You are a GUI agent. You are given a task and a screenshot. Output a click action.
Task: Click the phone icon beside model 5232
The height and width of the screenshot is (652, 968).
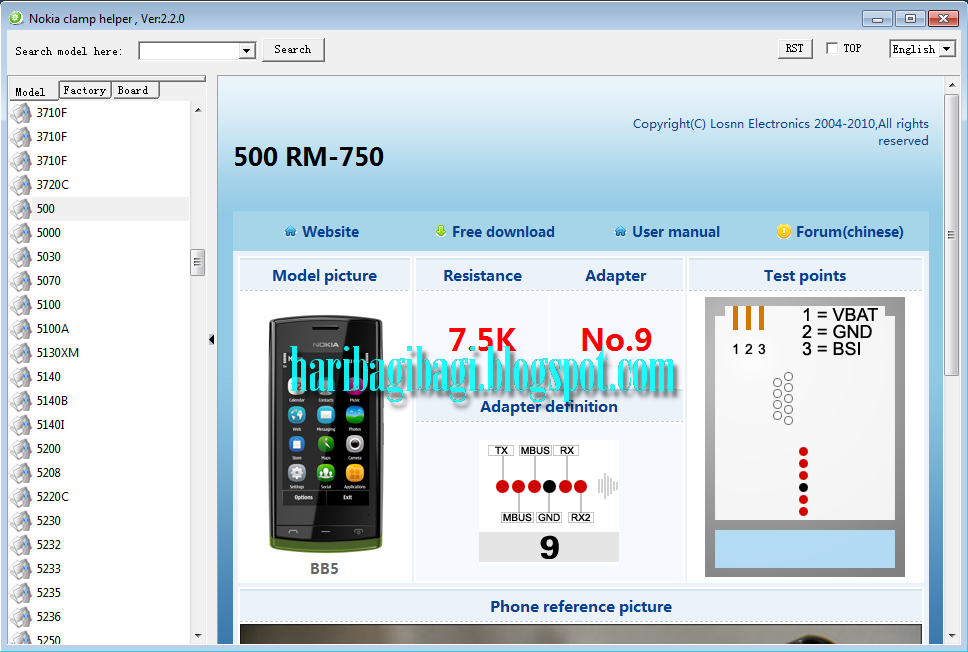coord(21,545)
